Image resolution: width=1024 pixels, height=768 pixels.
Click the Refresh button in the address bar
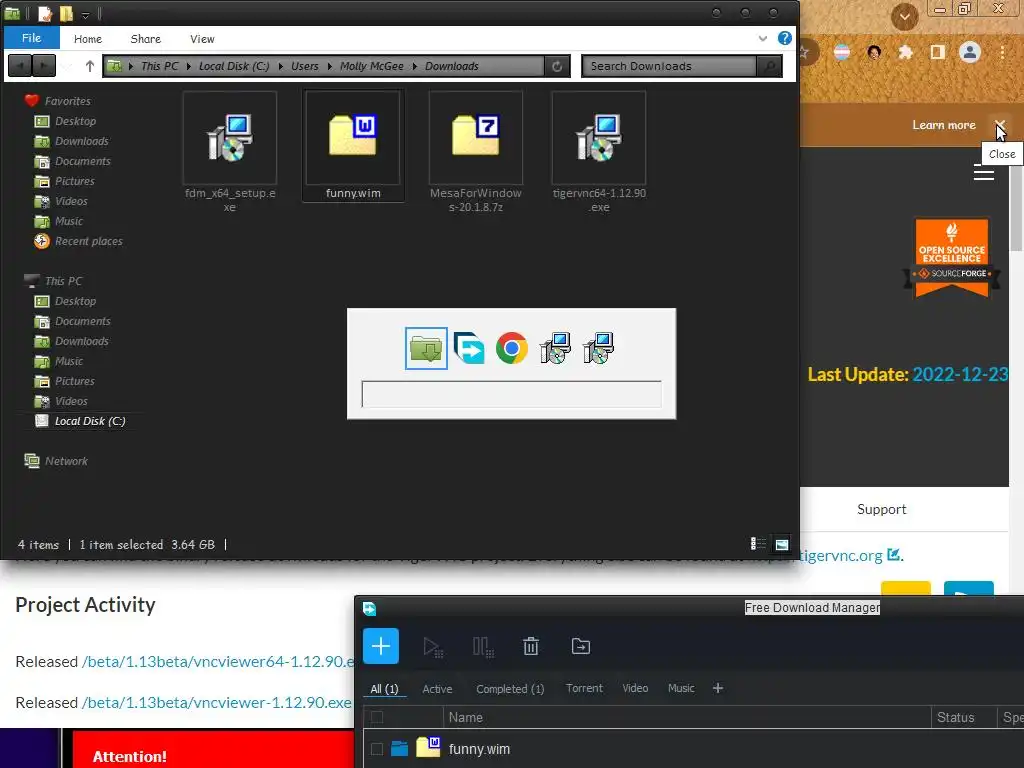(557, 66)
